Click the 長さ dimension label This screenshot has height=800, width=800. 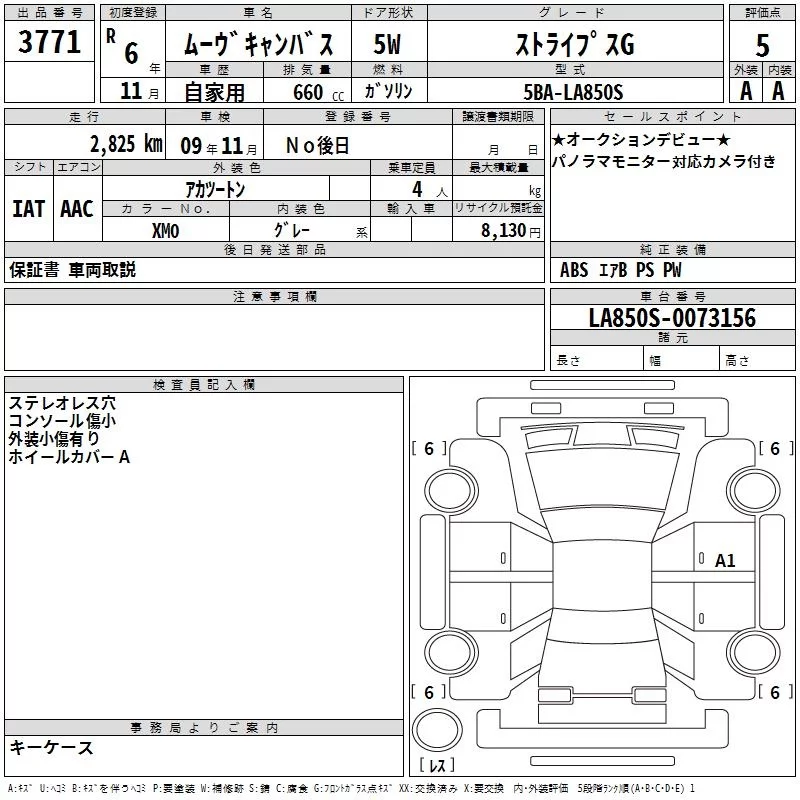click(568, 361)
